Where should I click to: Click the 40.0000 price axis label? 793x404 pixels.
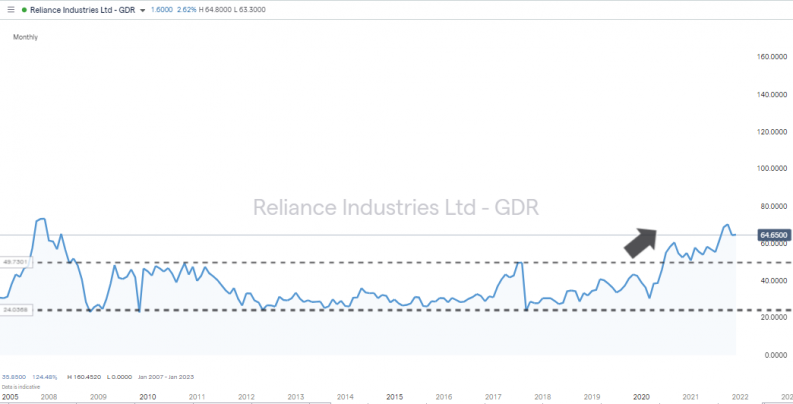774,280
